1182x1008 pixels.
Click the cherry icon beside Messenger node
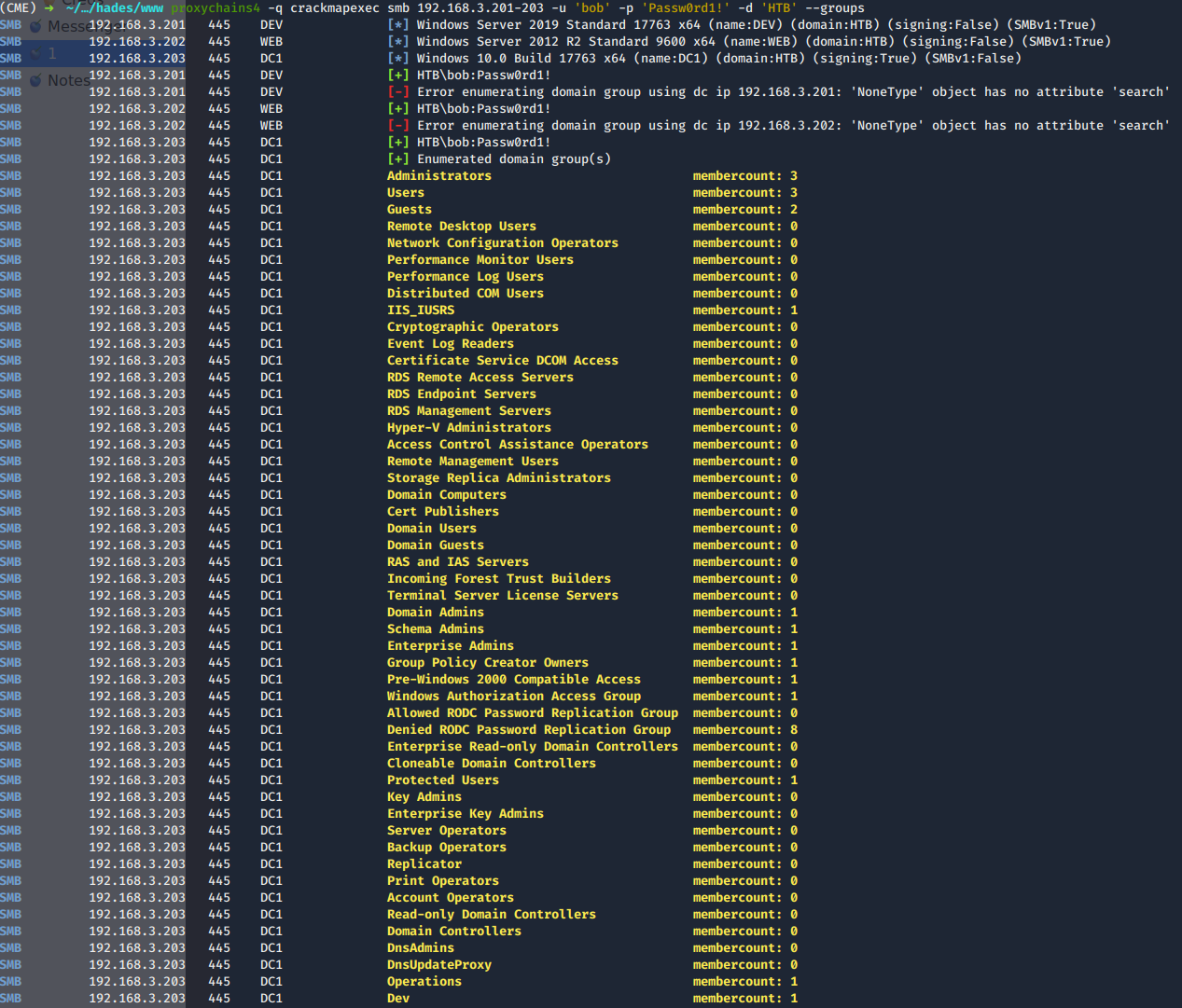coord(35,27)
